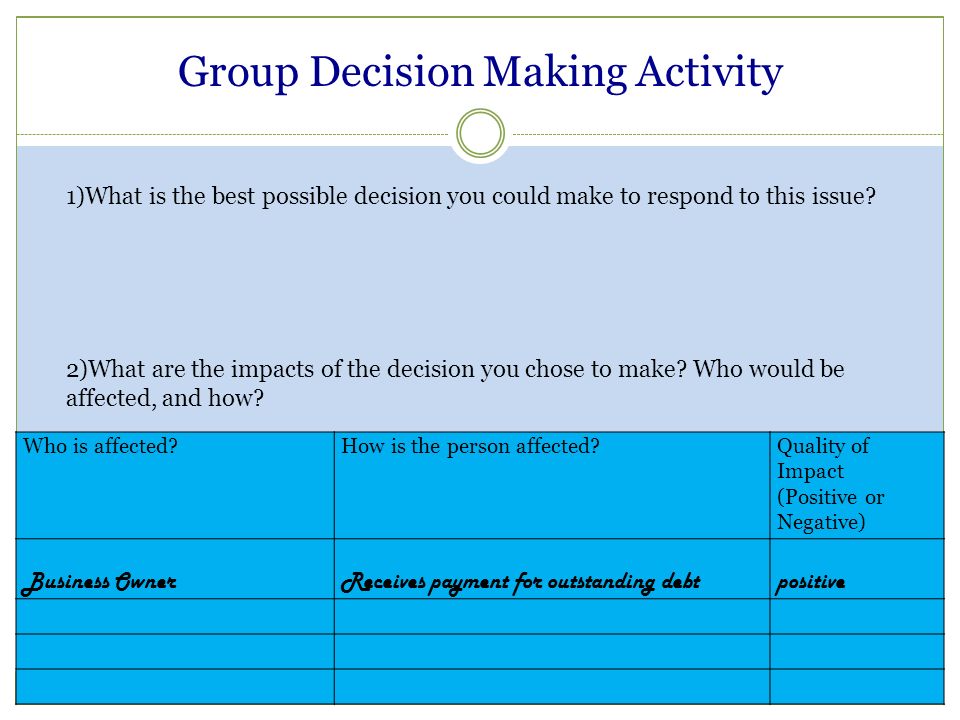Select question 1 about best possible decision
960x720 pixels.
pos(471,196)
